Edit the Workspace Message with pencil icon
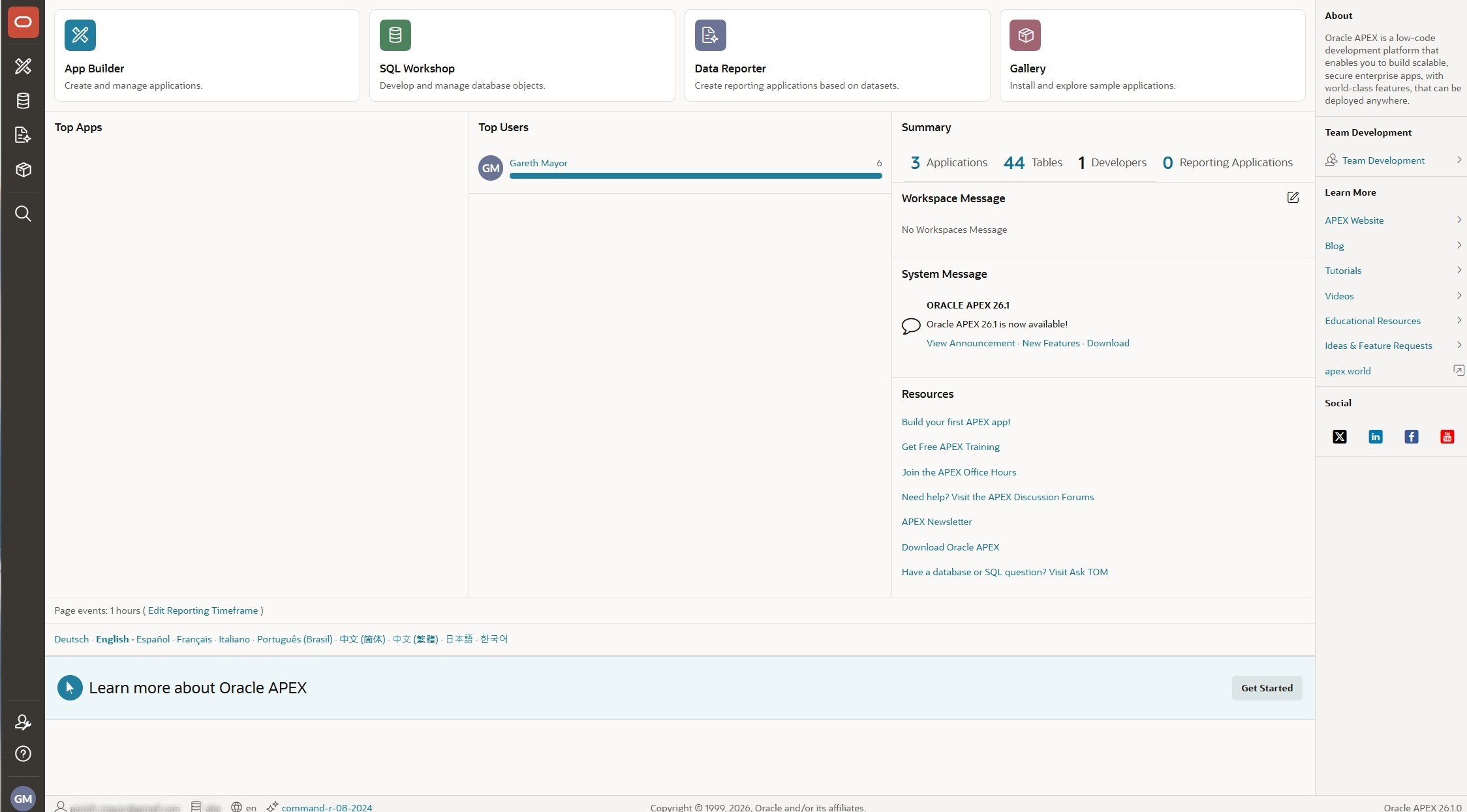Screen dimensions: 1467x812 1293,198
